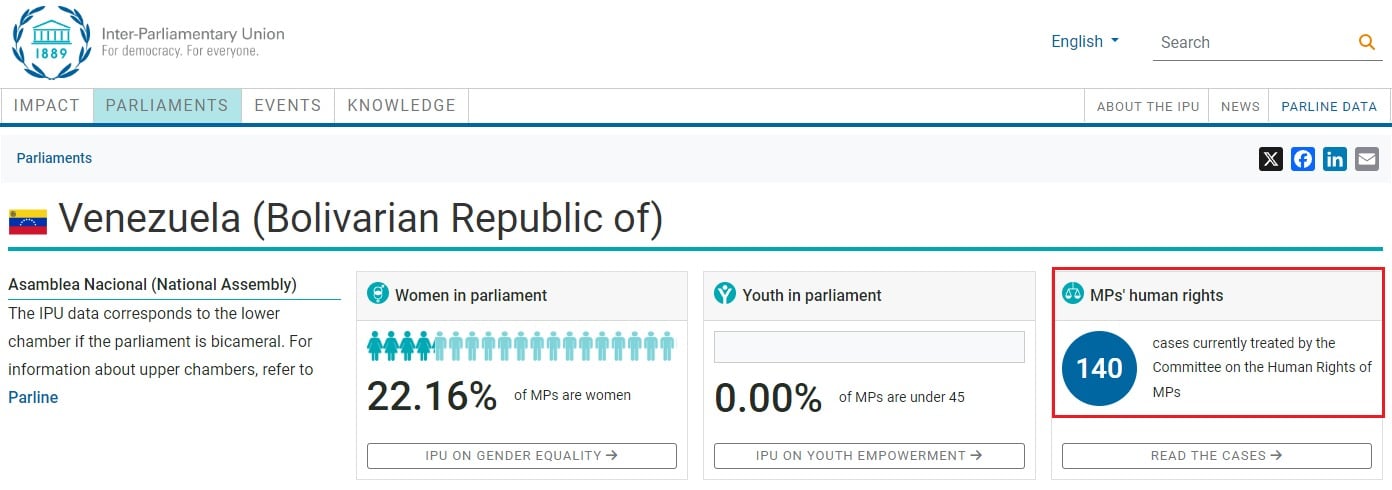This screenshot has width=1392, height=490.
Task: Open the English language dropdown
Action: [1085, 42]
